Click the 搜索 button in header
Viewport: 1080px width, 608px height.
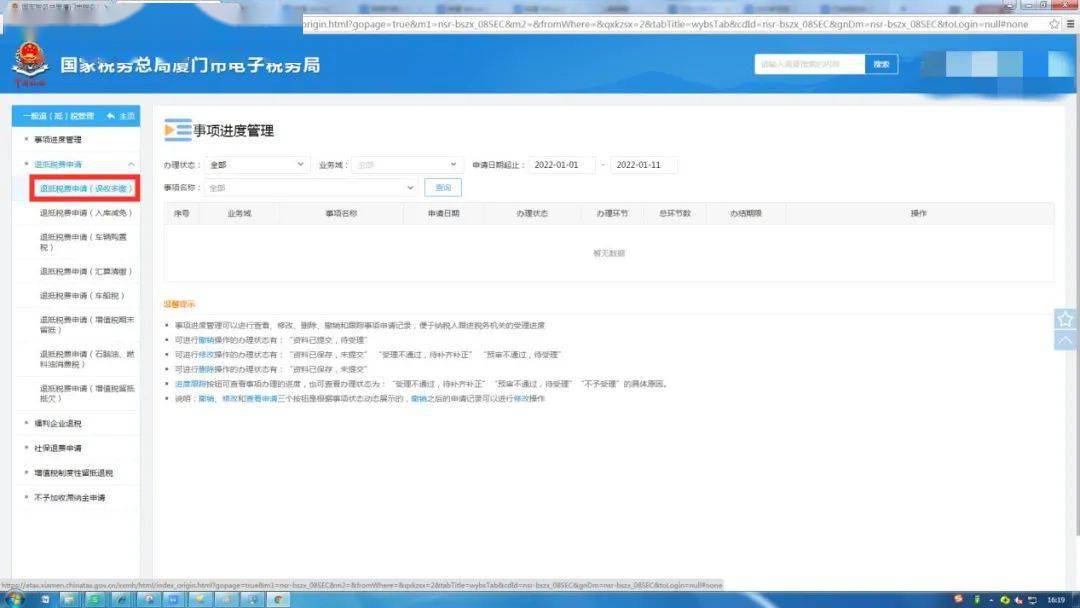click(881, 64)
